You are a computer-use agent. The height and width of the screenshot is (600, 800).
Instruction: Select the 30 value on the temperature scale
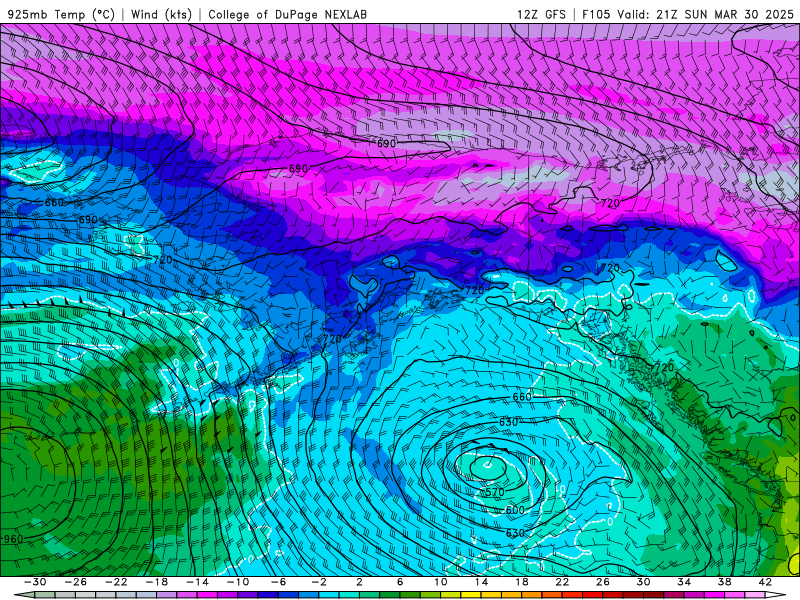tap(643, 582)
